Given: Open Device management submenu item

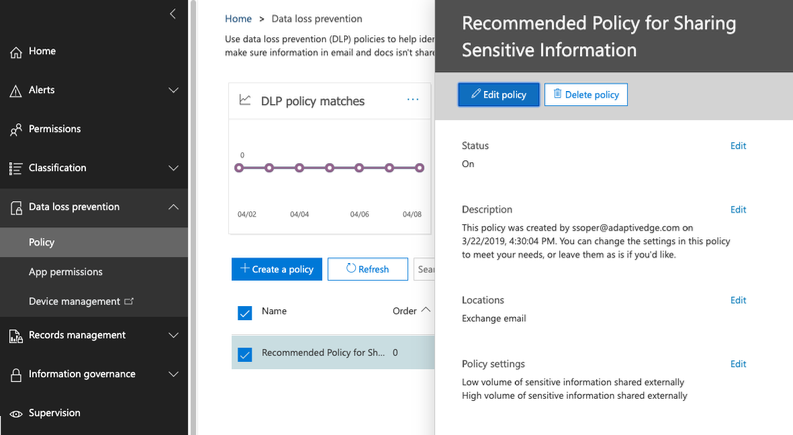Looking at the screenshot, I should point(94,301).
